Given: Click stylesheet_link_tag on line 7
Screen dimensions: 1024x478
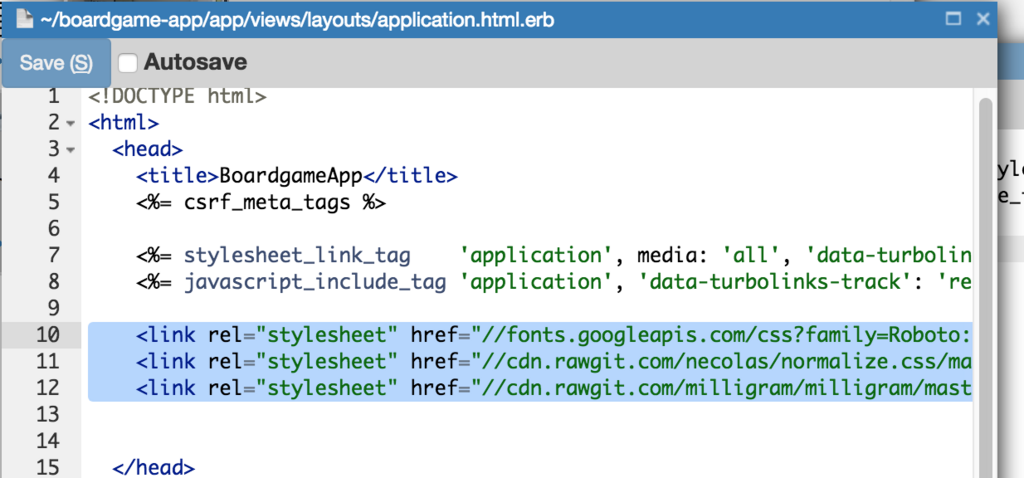Looking at the screenshot, I should point(297,255).
